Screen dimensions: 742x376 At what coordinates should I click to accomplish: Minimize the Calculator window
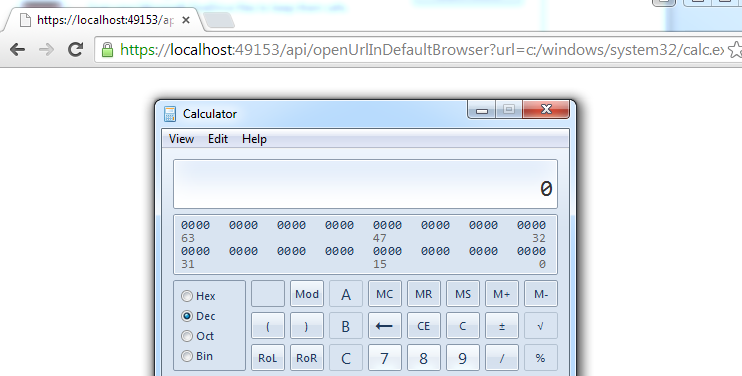click(x=481, y=110)
